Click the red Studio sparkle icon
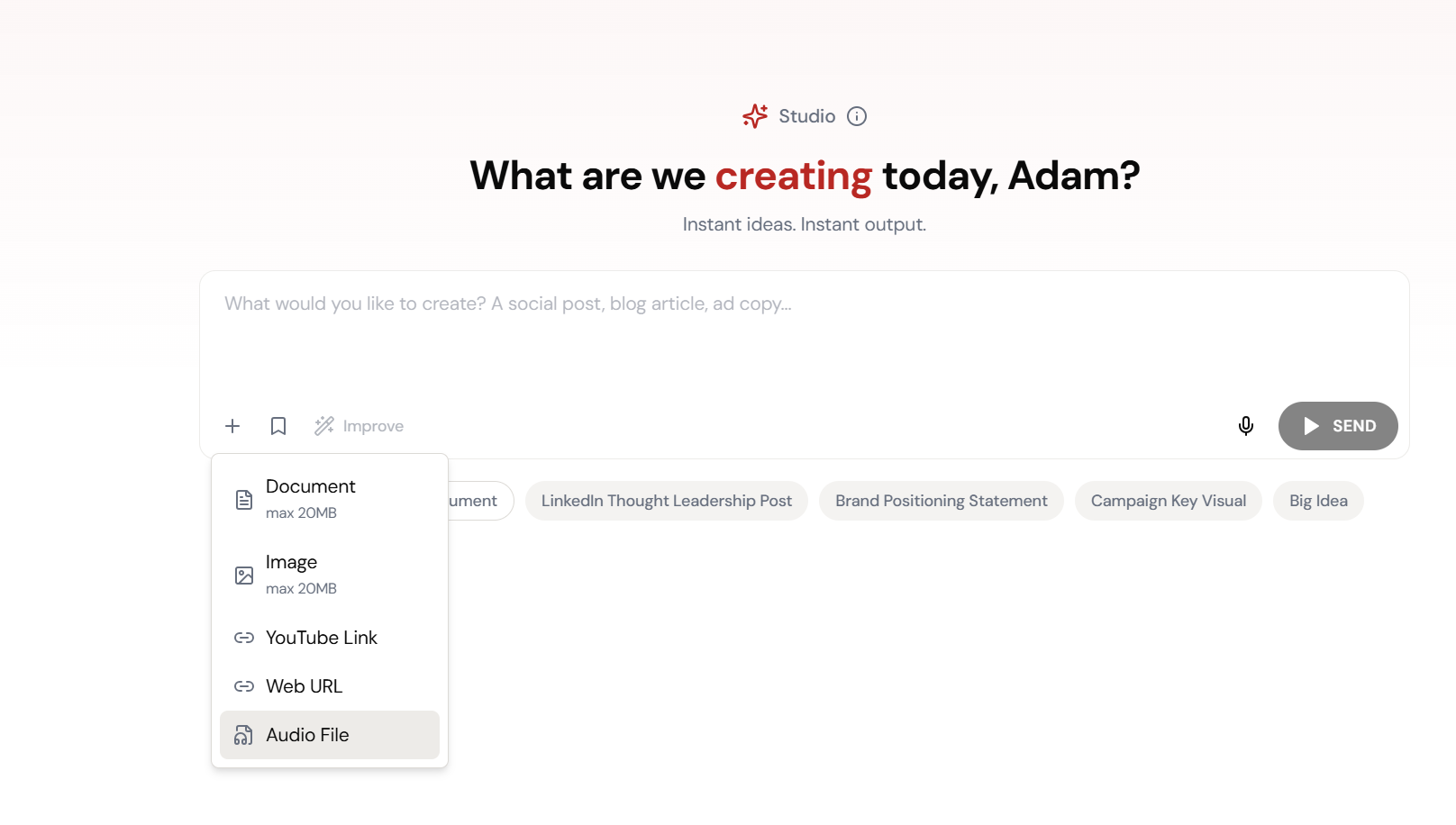Viewport: 1456px width, 825px height. coord(755,116)
